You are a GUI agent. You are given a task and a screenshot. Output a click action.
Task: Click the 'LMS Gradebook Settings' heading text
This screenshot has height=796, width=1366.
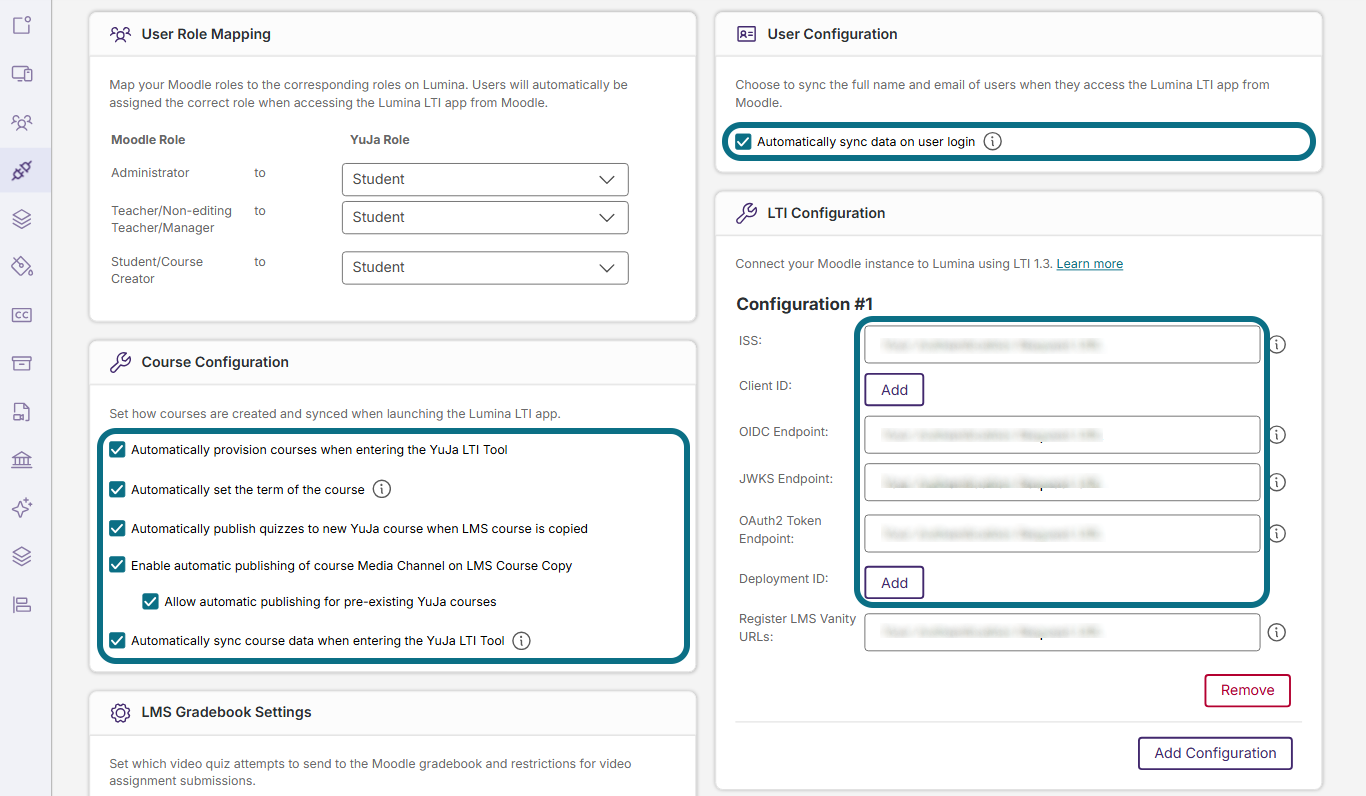coord(226,712)
